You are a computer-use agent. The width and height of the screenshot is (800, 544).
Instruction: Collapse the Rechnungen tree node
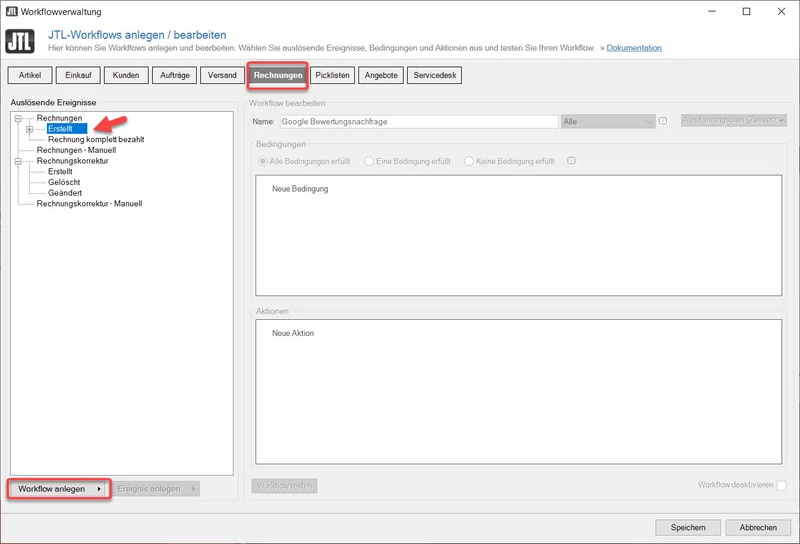(18, 118)
